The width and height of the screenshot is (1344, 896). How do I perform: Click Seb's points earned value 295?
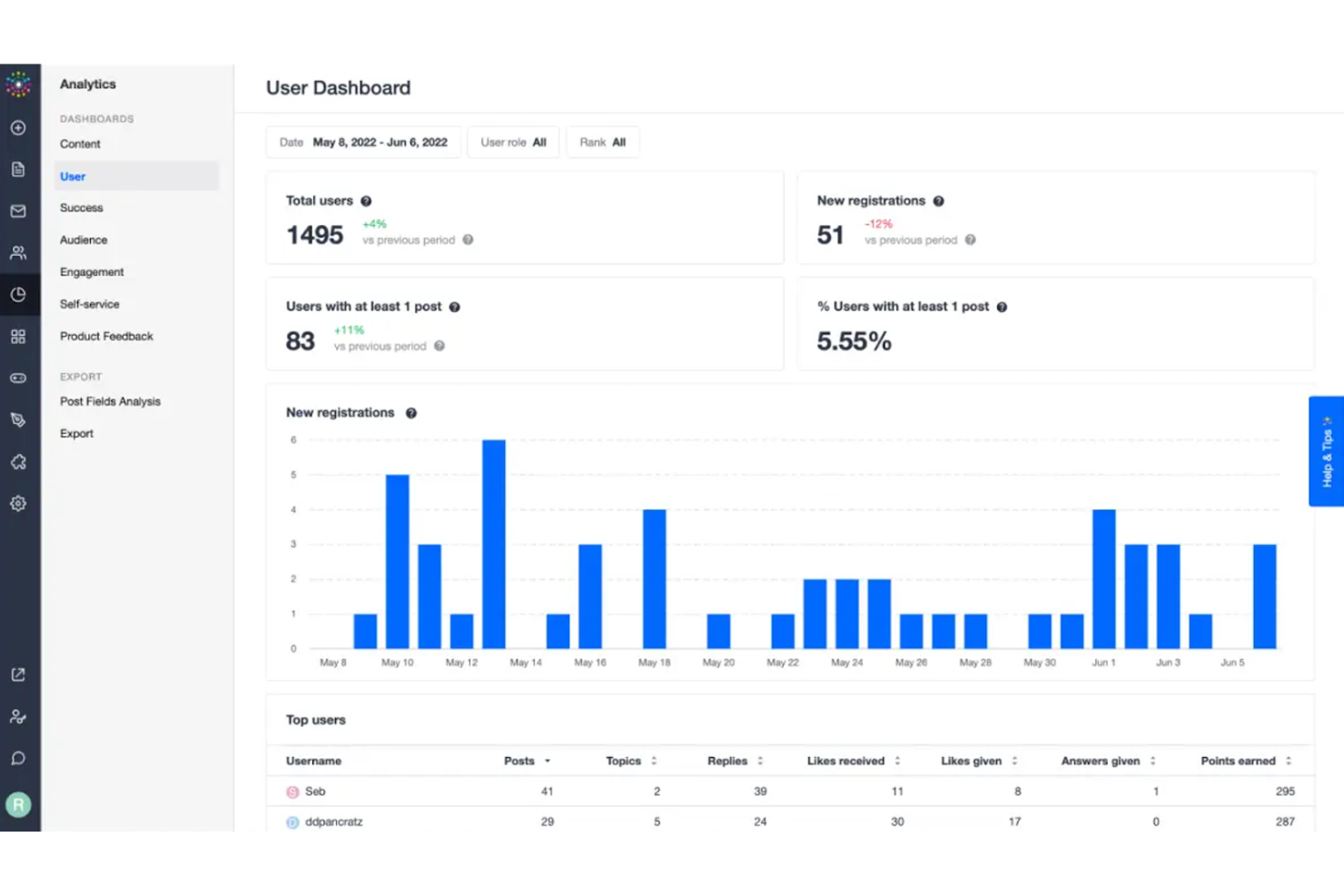coord(1285,792)
